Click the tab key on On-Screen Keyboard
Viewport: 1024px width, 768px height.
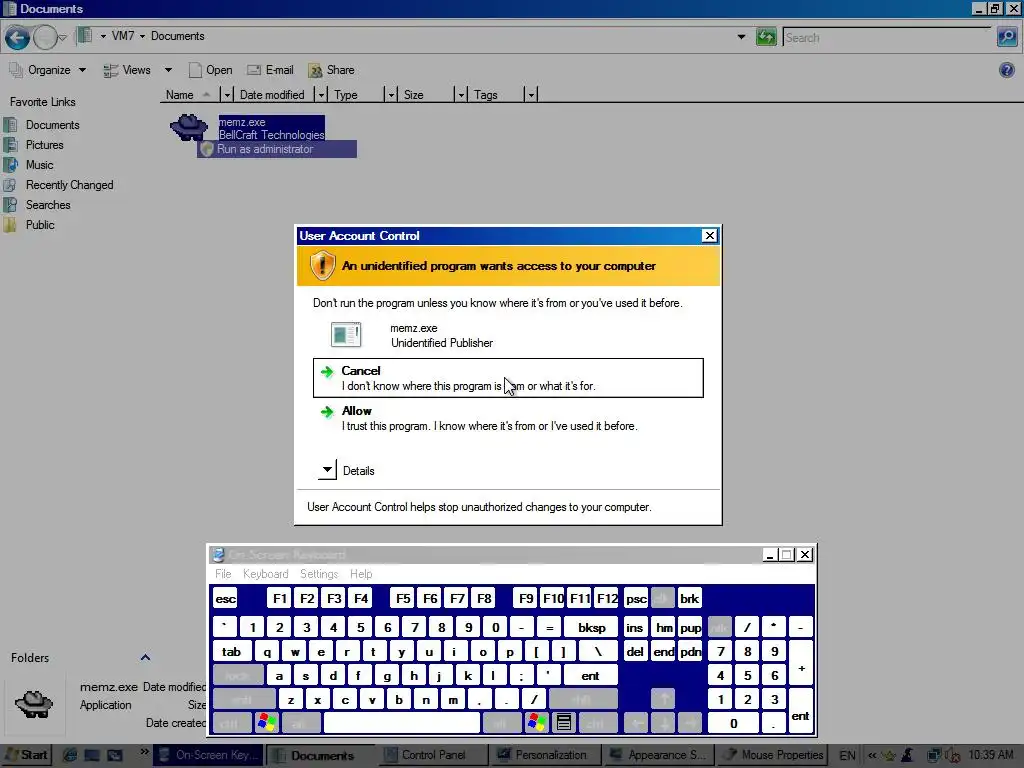click(231, 651)
